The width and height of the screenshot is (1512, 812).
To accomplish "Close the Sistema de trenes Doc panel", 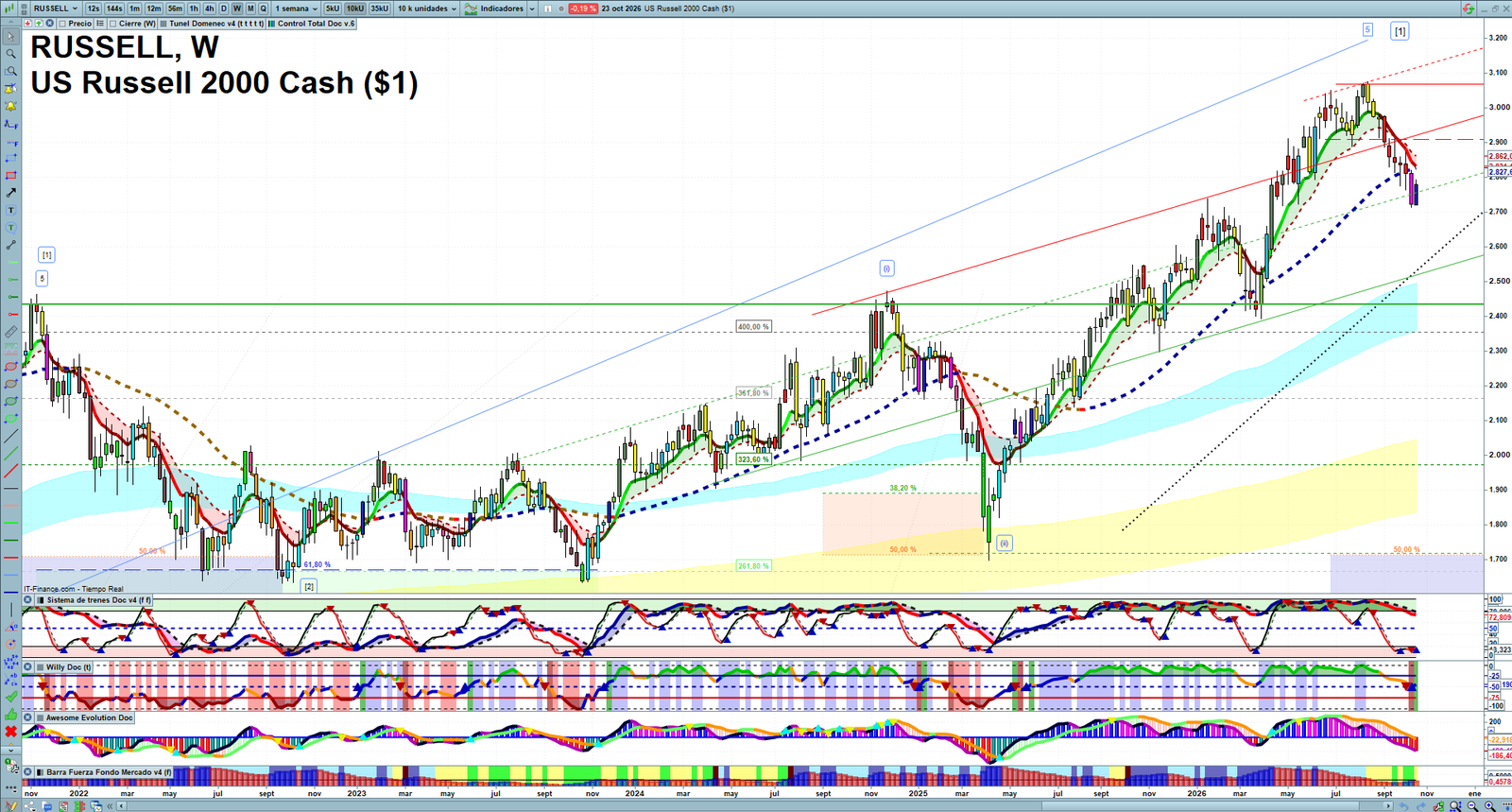I will coord(27,600).
